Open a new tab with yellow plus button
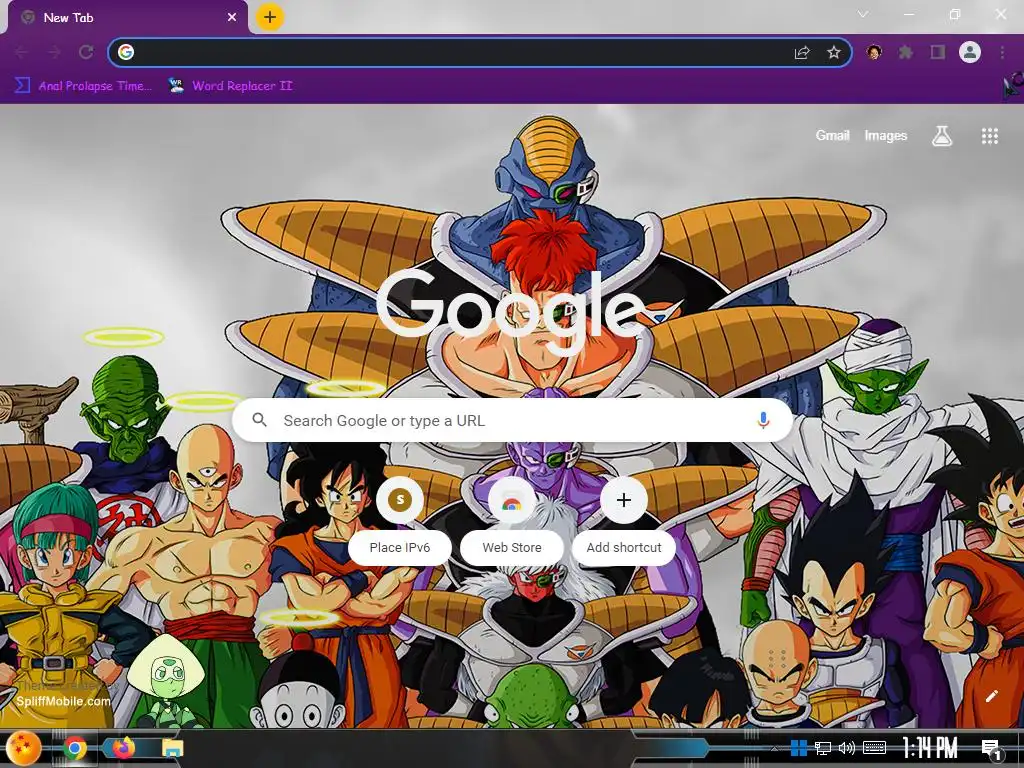 (269, 17)
